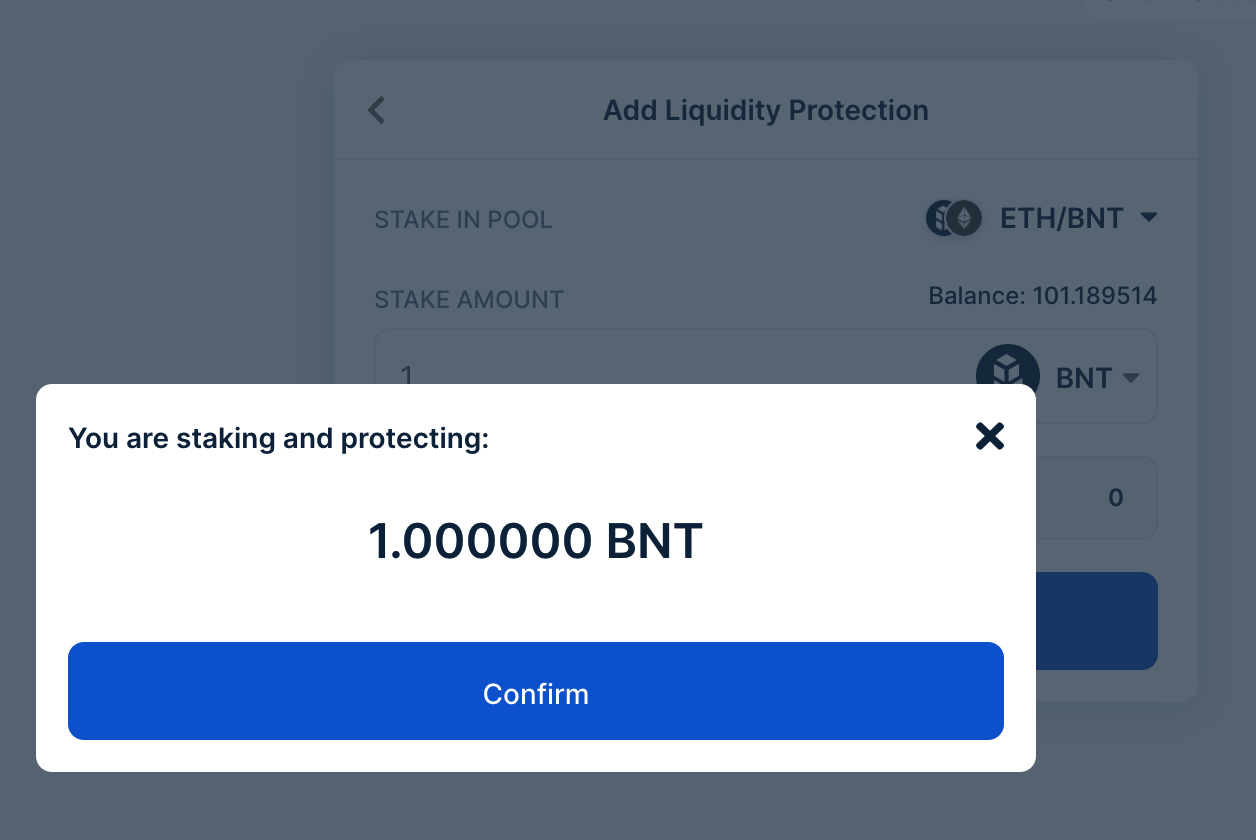Click the overlapping token pair icons beside ETH/BNT

tap(953, 217)
